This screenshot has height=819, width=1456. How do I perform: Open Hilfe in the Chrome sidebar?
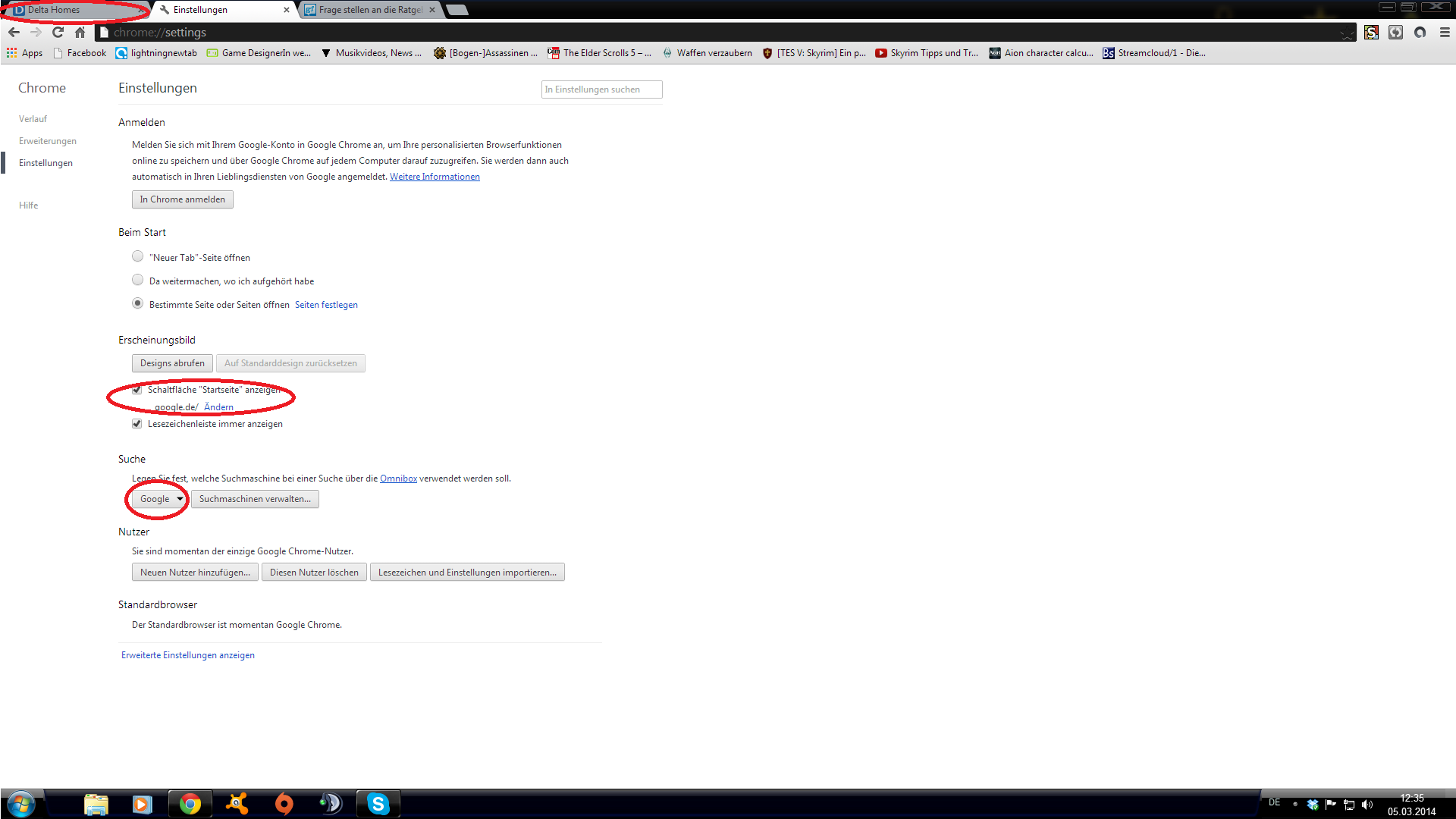click(28, 206)
